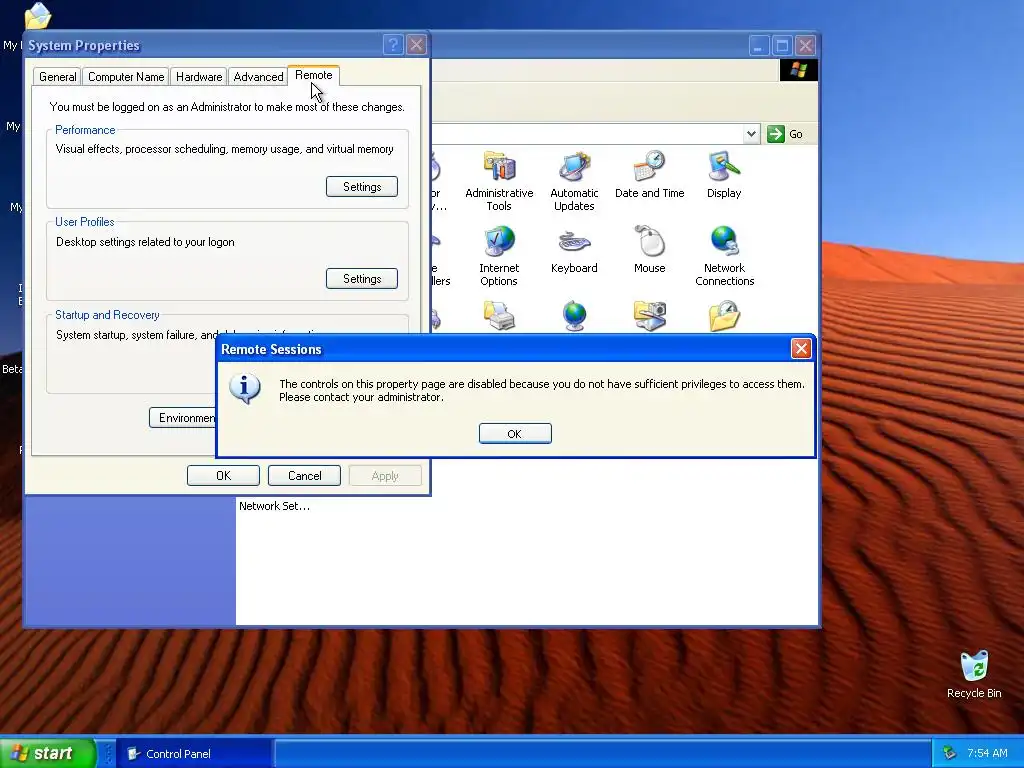Switch to the Hardware tab

pos(199,76)
